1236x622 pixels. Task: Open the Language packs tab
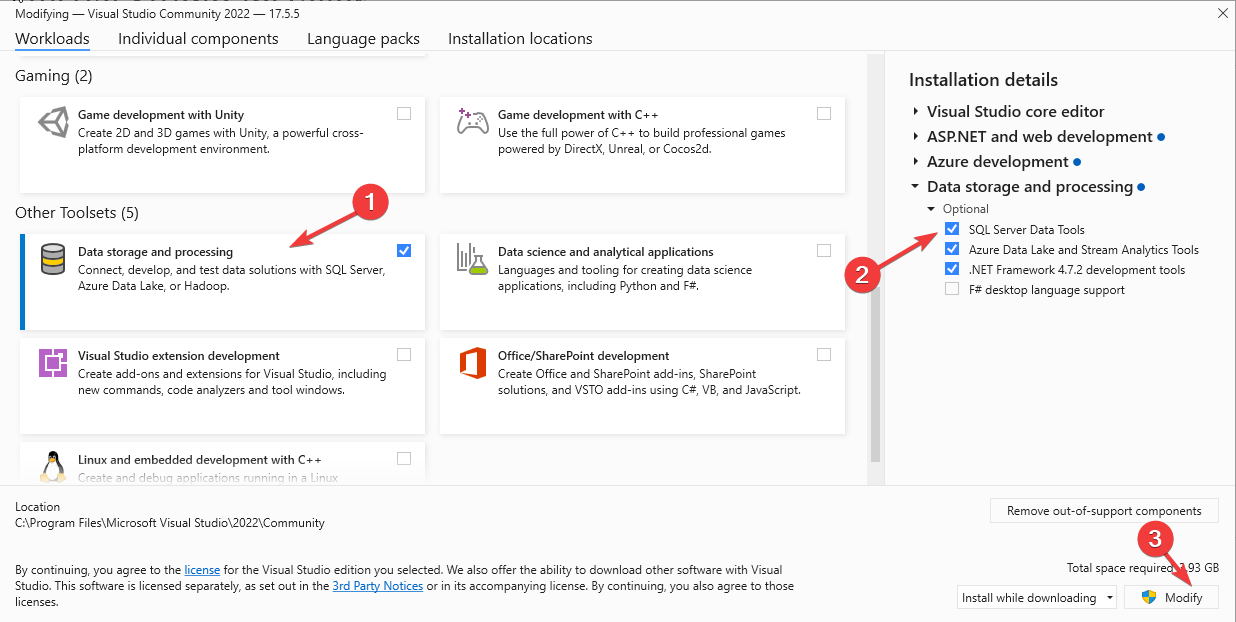[363, 39]
